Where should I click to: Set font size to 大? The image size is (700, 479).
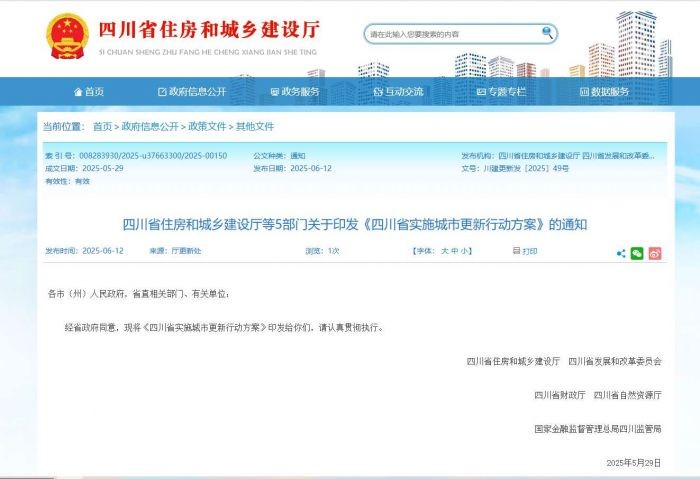click(445, 251)
